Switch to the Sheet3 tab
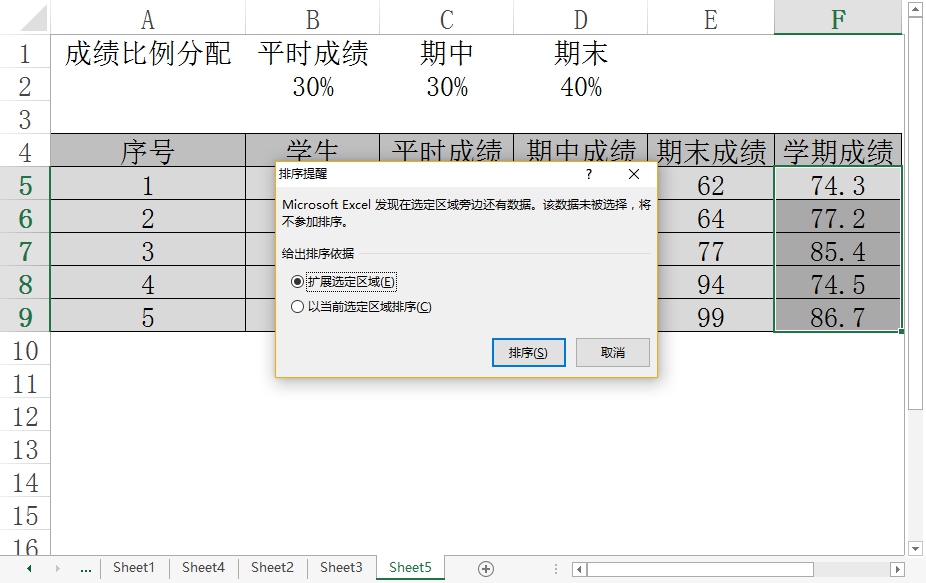The image size is (926, 583). [x=341, y=568]
